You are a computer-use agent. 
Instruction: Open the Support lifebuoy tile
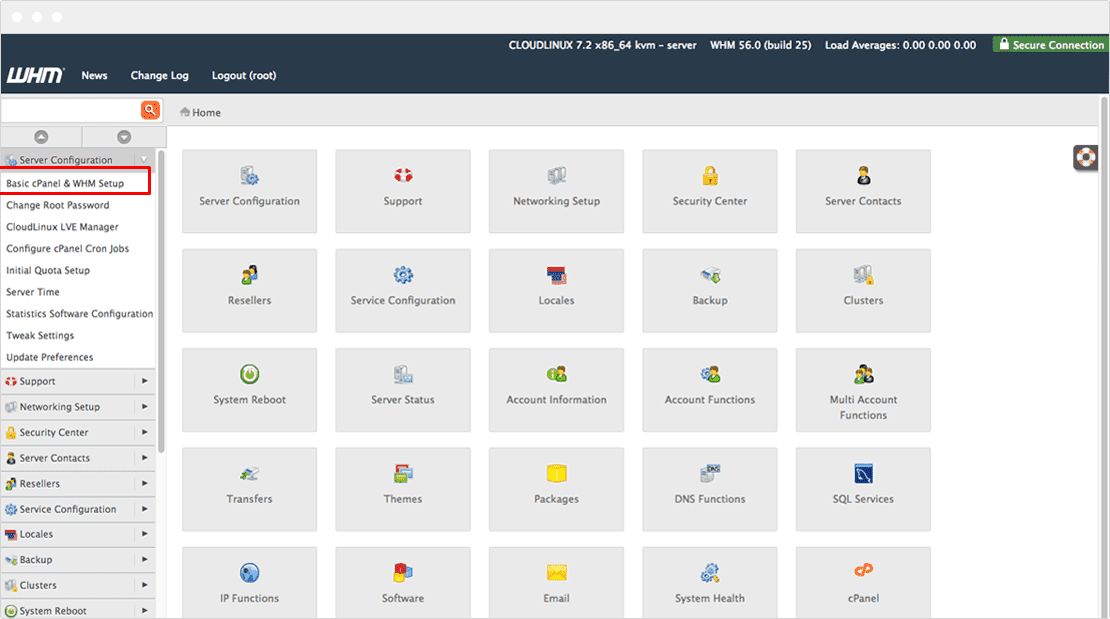coord(403,191)
